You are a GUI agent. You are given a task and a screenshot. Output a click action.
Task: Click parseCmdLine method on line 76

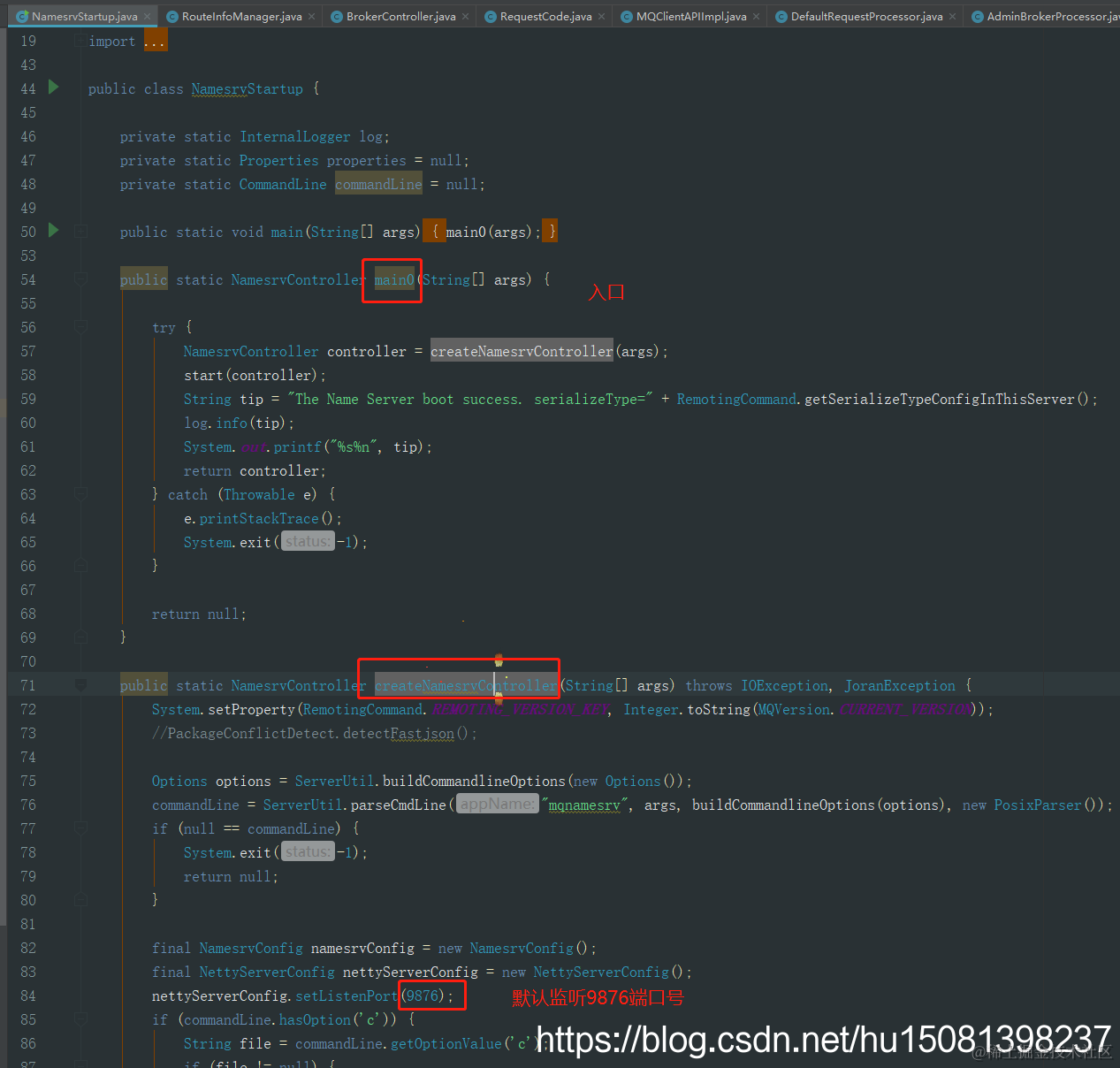[x=399, y=805]
